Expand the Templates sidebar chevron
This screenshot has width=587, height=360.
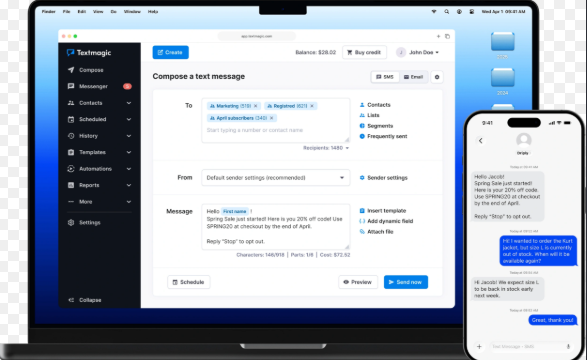pos(129,152)
